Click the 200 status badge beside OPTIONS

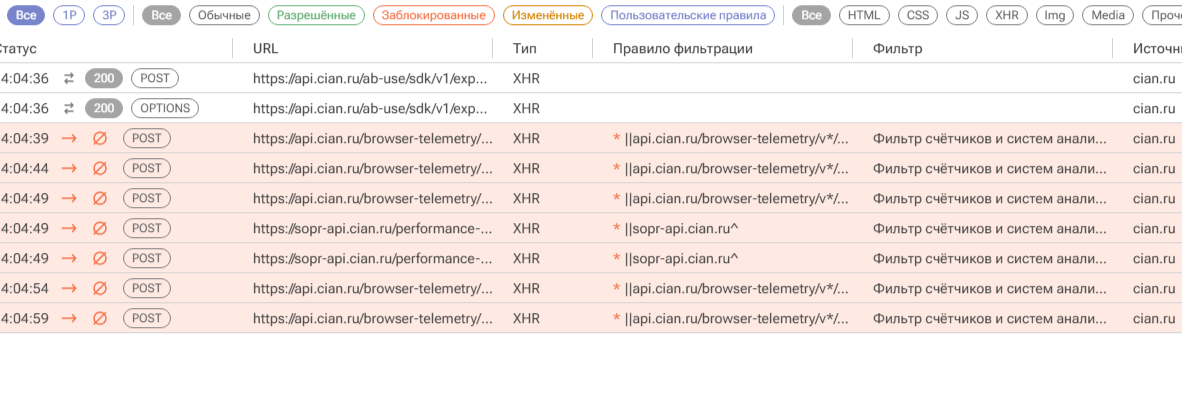click(x=104, y=108)
